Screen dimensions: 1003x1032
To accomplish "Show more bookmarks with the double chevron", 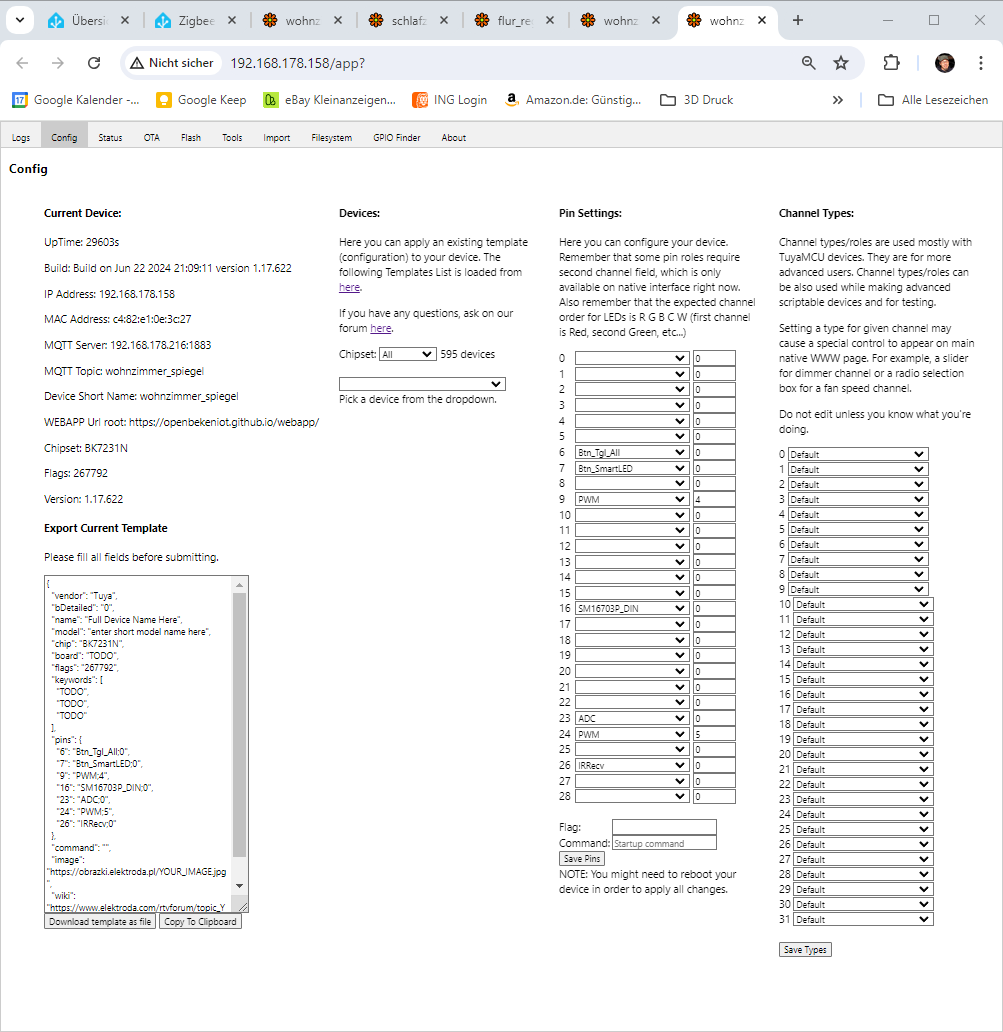I will click(837, 100).
